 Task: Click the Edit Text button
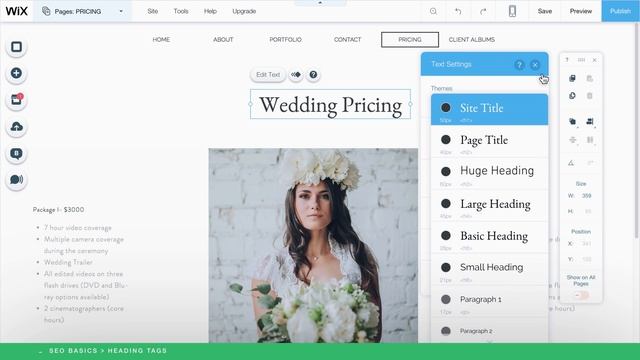coord(268,75)
